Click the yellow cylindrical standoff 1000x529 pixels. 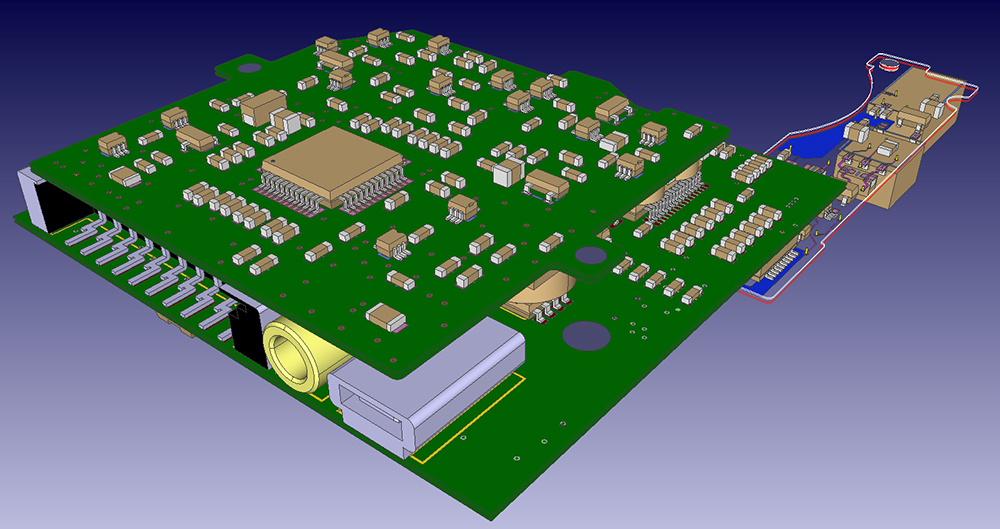click(x=296, y=357)
